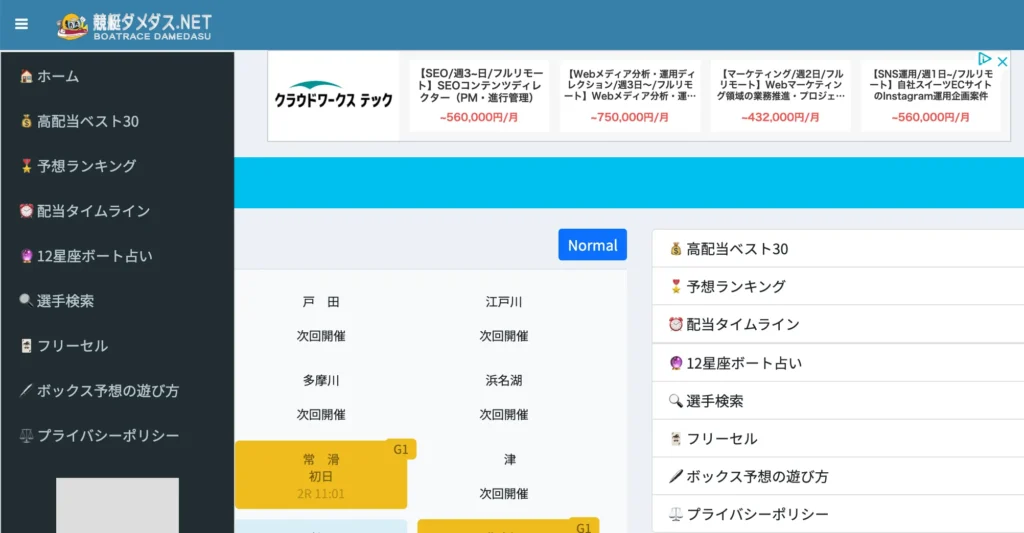Open ボックス予想の遊び方 link in right panel
Viewport: 1024px width, 533px height.
pos(838,477)
